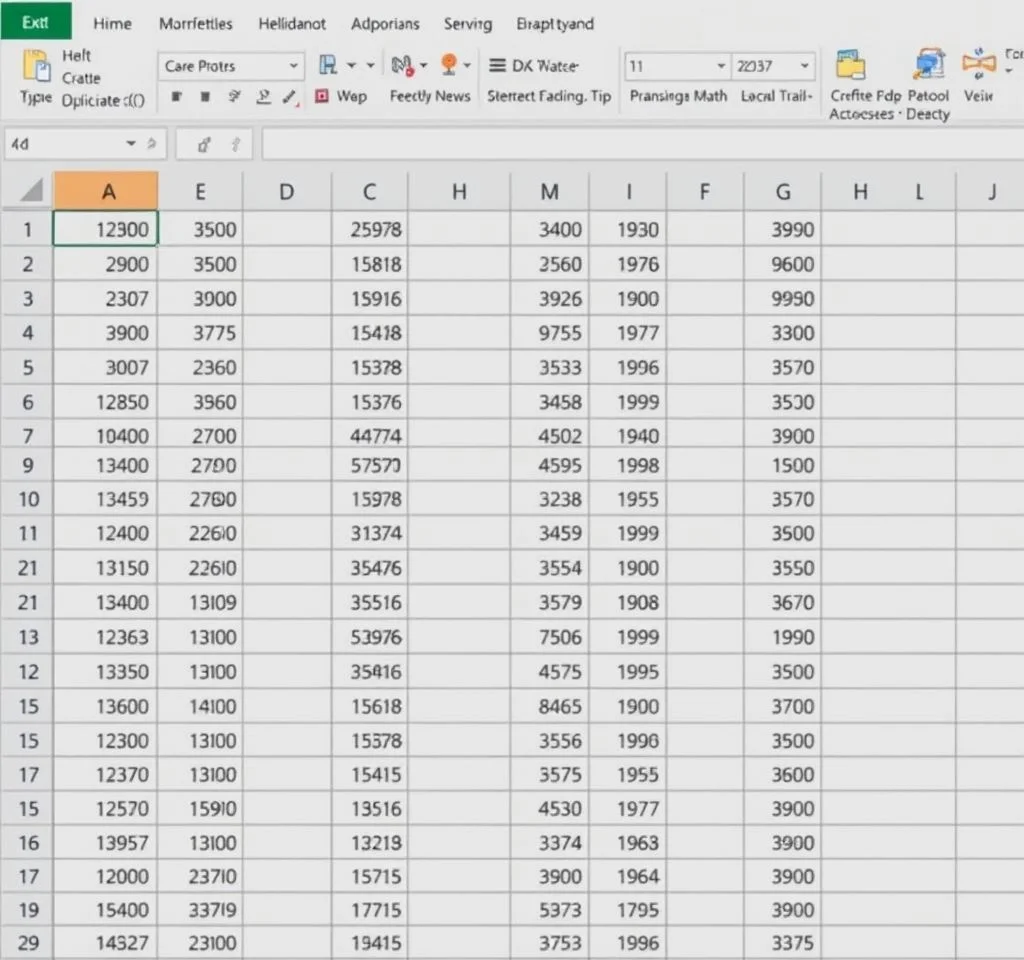
Task: Click the blue Patool Deacty icon
Action: pyautogui.click(x=928, y=66)
